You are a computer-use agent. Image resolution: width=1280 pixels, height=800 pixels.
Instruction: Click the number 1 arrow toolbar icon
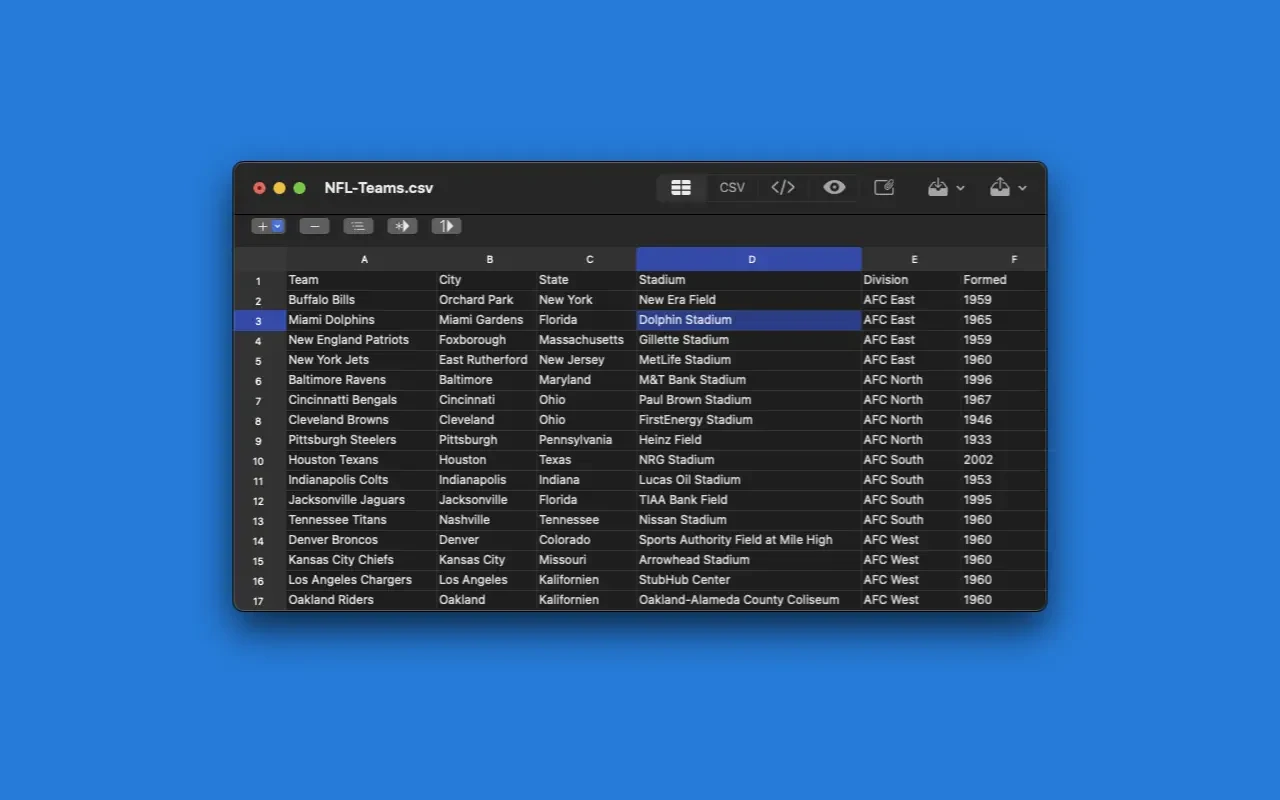(446, 226)
